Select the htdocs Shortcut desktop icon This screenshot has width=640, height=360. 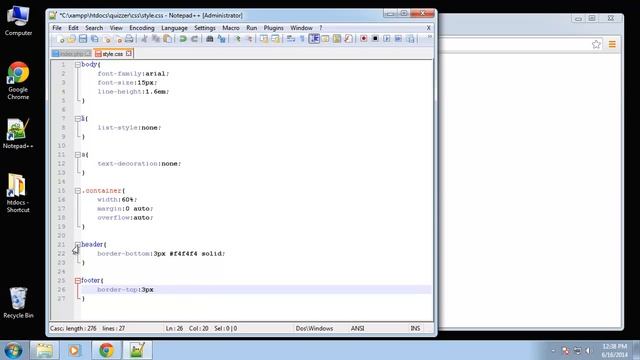click(x=18, y=193)
